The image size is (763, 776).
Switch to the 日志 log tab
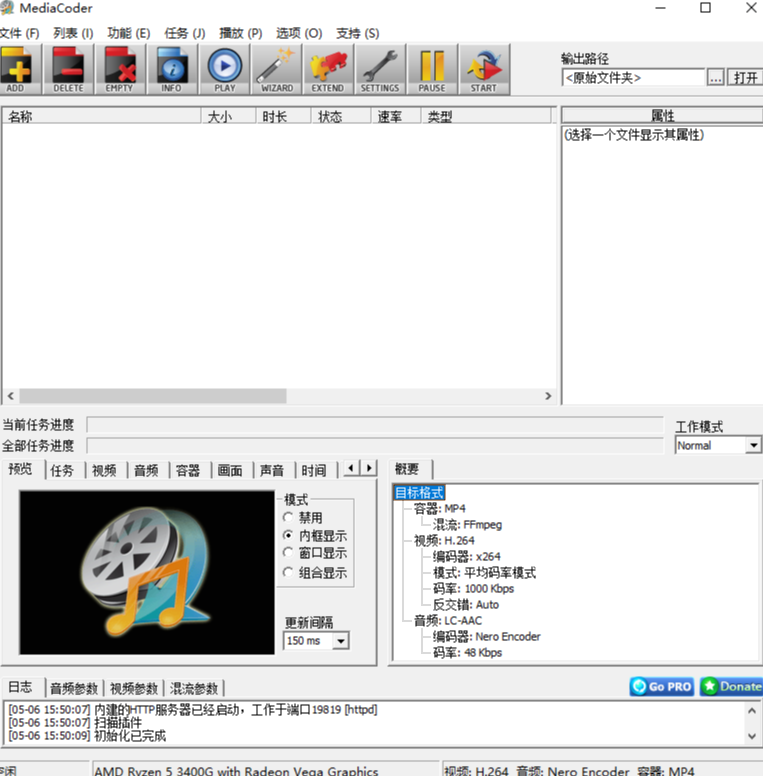[21, 687]
